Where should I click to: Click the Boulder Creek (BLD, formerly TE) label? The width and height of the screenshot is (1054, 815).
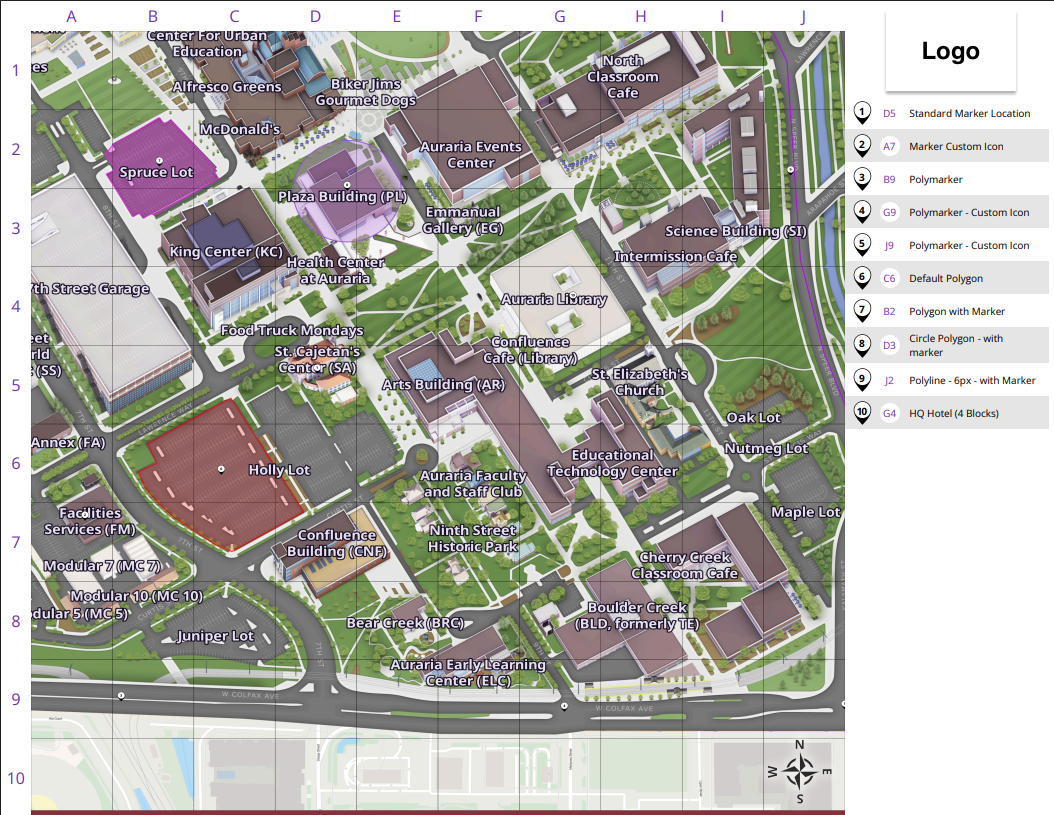click(637, 615)
